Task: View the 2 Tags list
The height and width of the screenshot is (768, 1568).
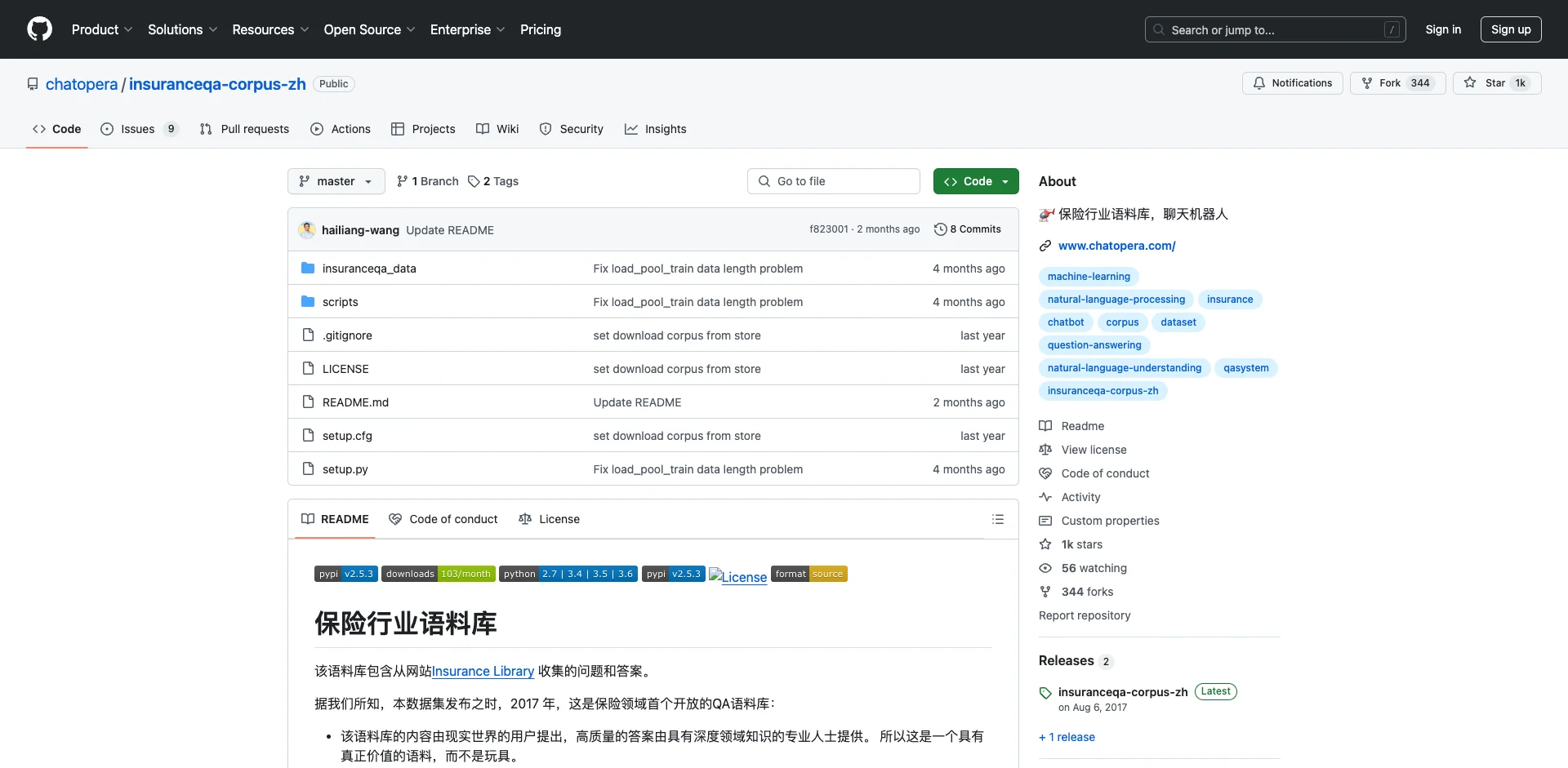Action: 493,181
